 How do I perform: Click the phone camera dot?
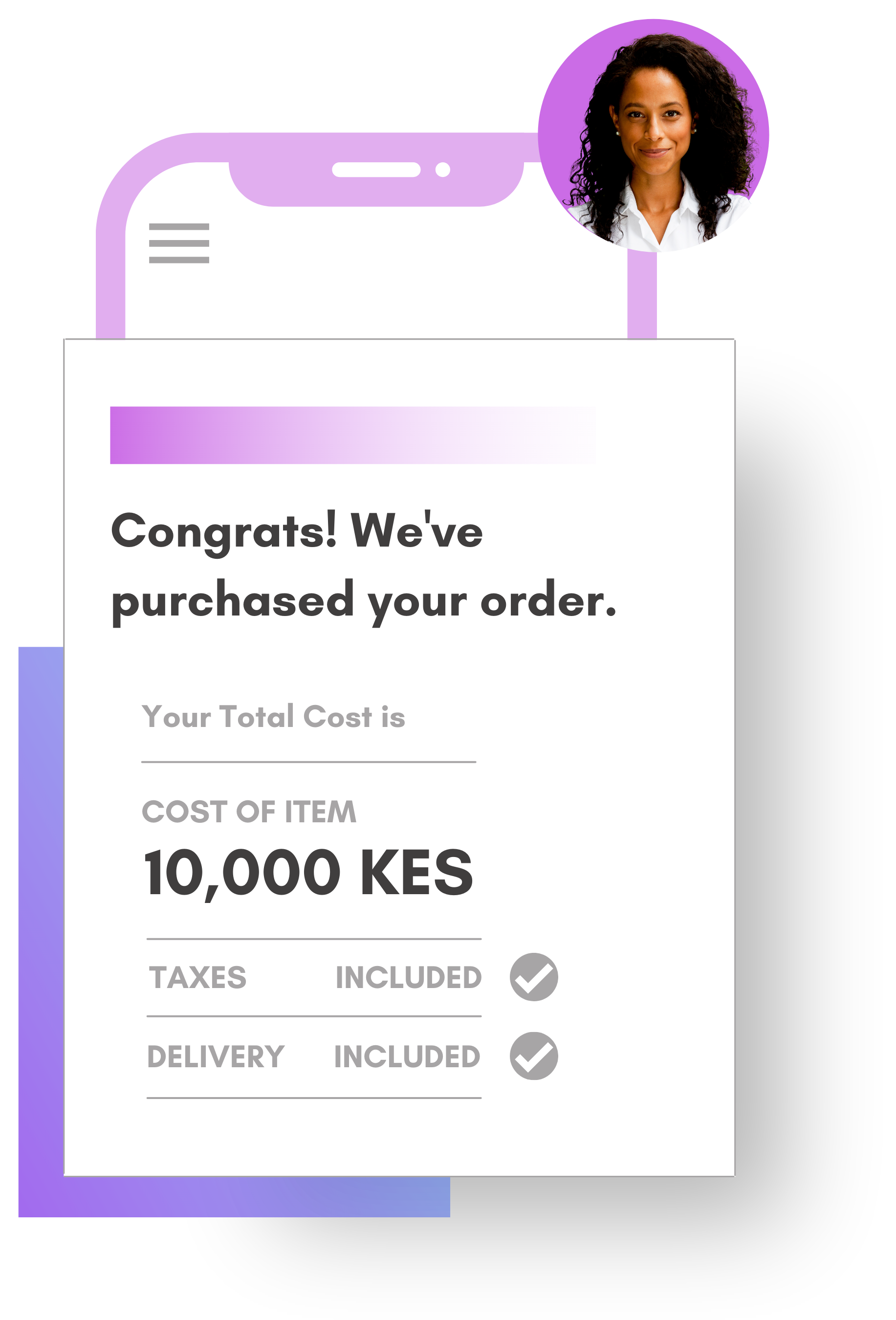(x=443, y=169)
